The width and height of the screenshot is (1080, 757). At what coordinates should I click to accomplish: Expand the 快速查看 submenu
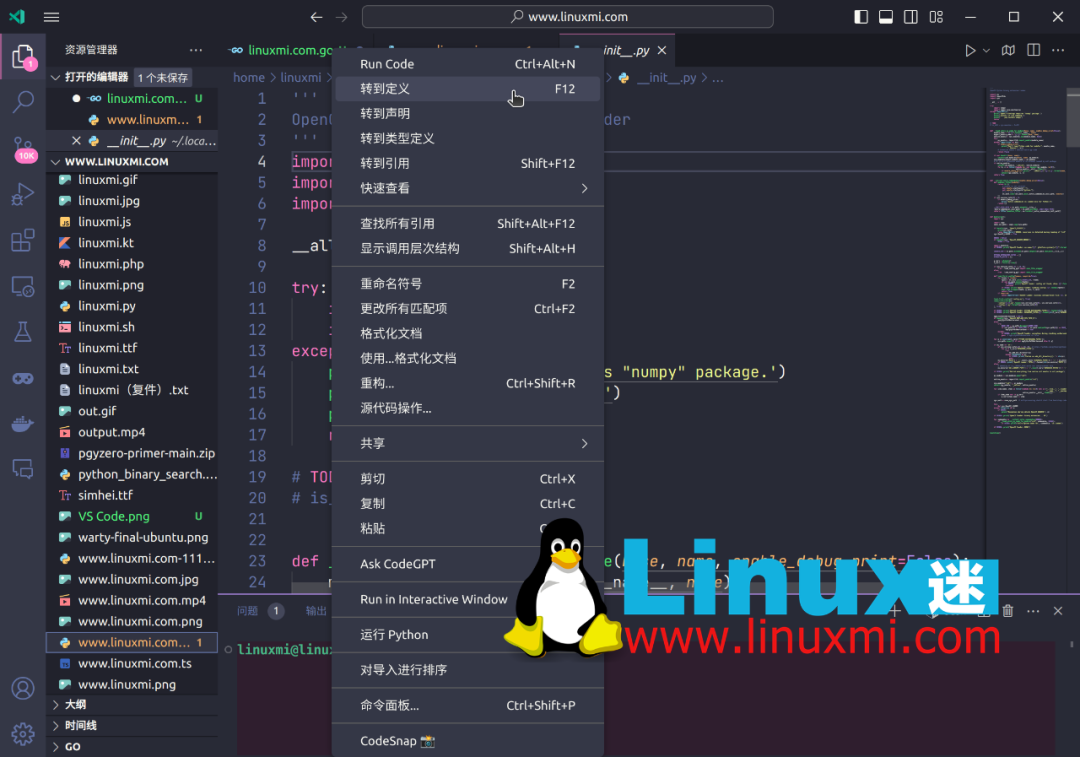pyautogui.click(x=468, y=188)
